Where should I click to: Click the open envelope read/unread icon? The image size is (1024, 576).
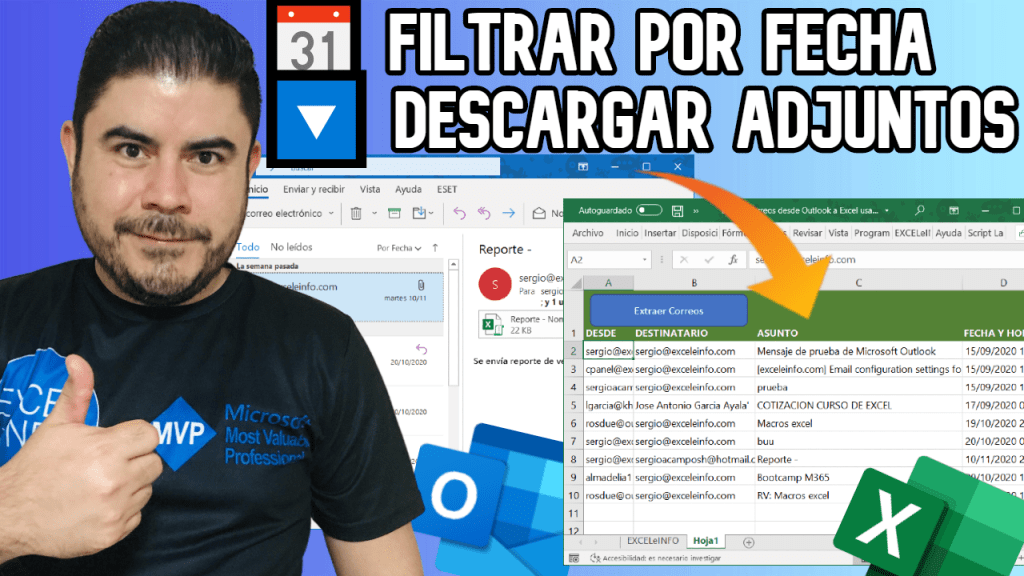point(539,214)
